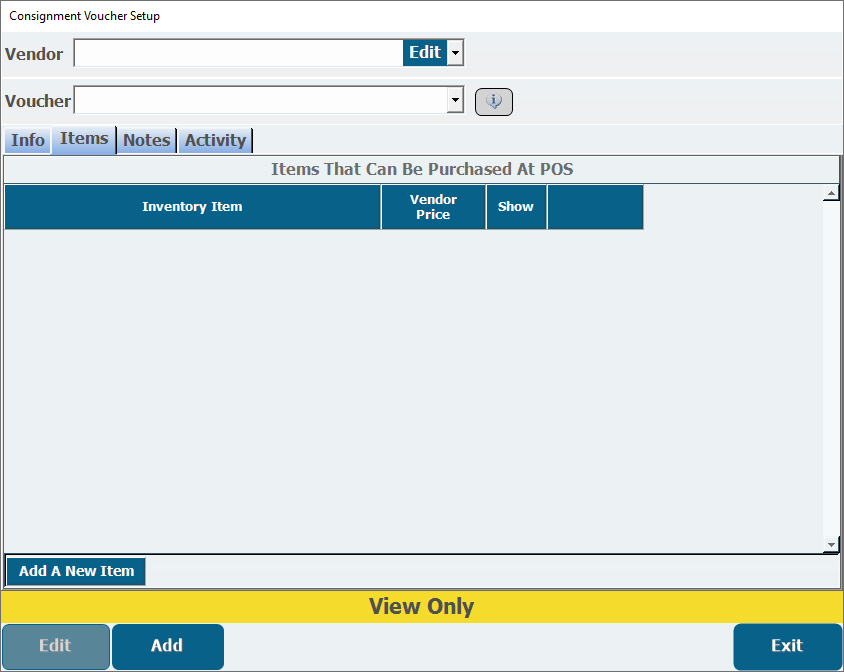Image resolution: width=844 pixels, height=672 pixels.
Task: Go to the Activity tab
Action: [215, 140]
